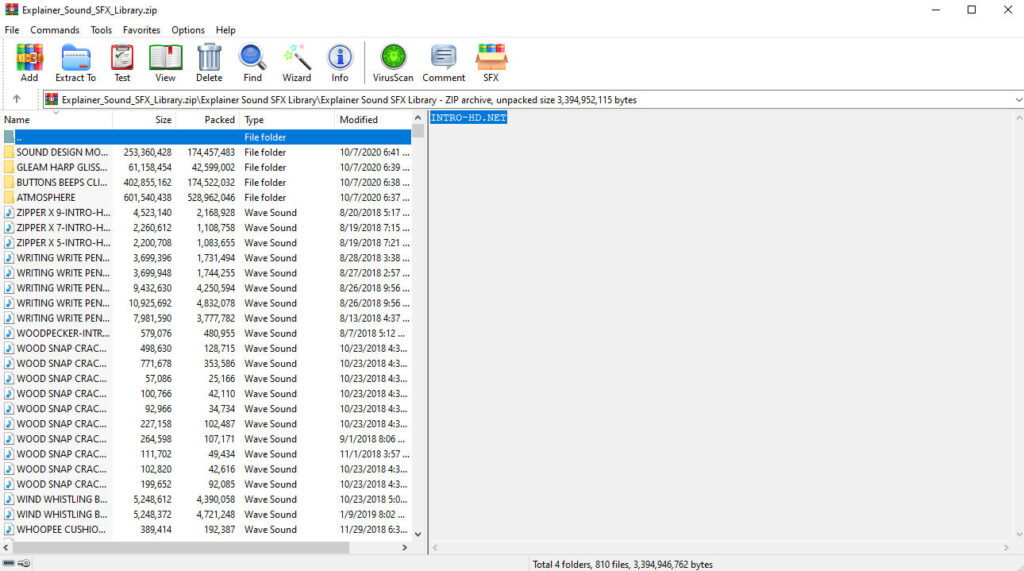Click the comment pane scroll right arrow

tap(1006, 547)
